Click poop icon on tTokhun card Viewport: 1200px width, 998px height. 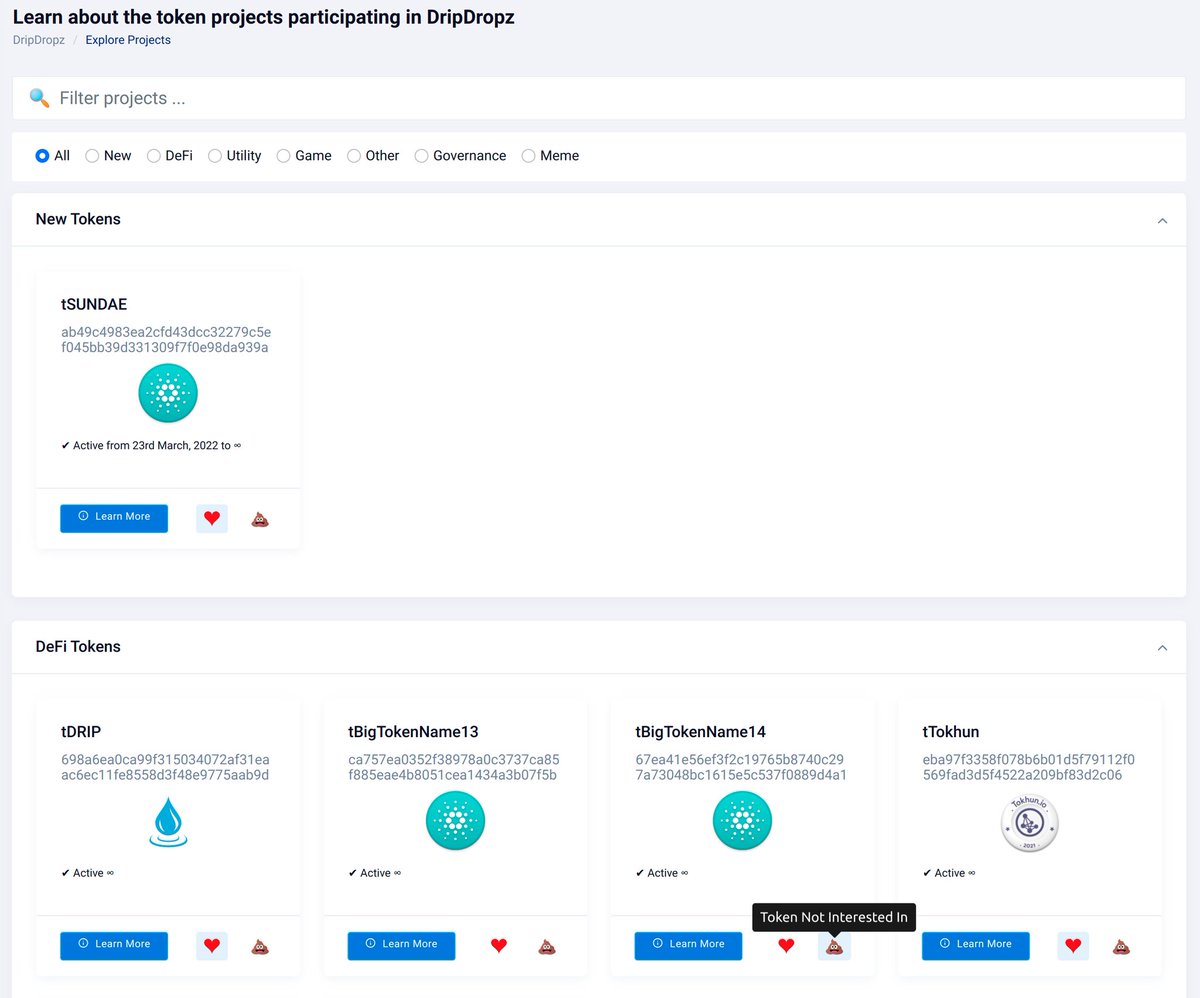(1122, 945)
